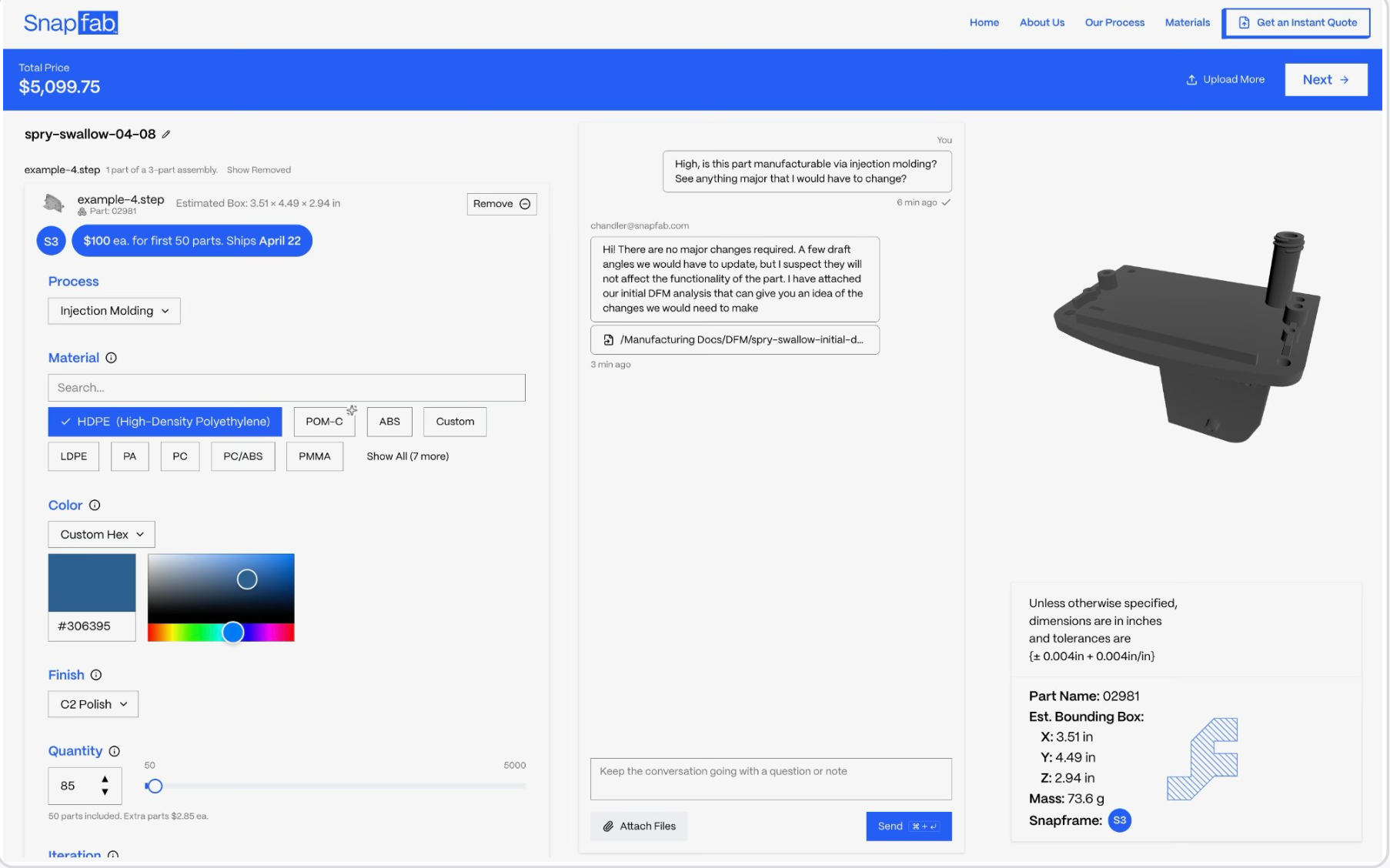Click the conversation message input box
Image resolution: width=1390 pixels, height=868 pixels.
(771, 779)
